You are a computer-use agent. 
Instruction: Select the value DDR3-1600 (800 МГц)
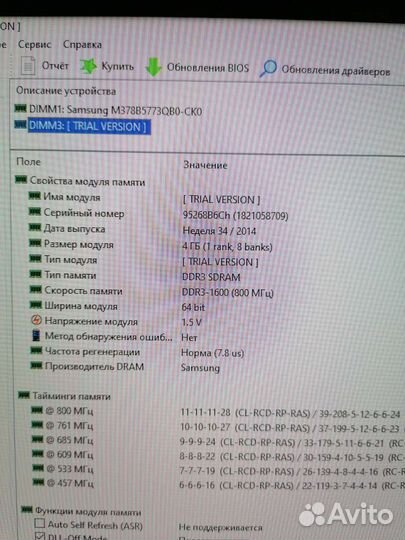[228, 292]
